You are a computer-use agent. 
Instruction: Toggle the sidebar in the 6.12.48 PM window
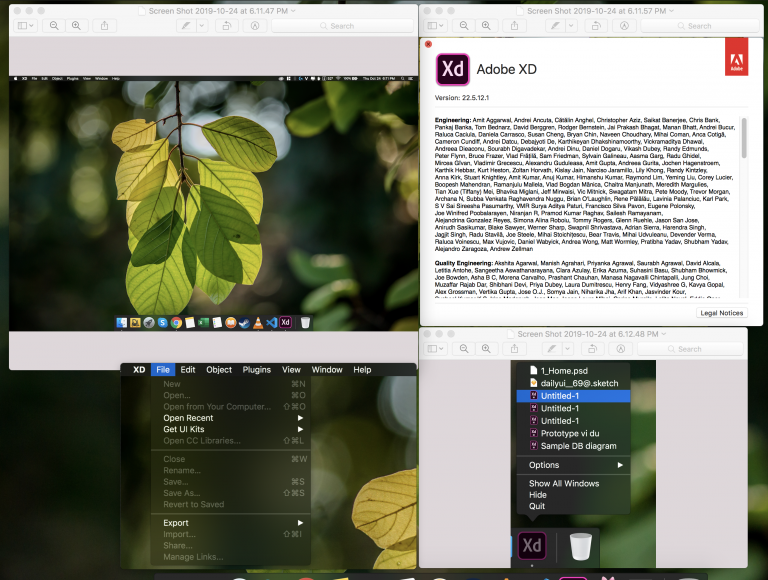432,348
